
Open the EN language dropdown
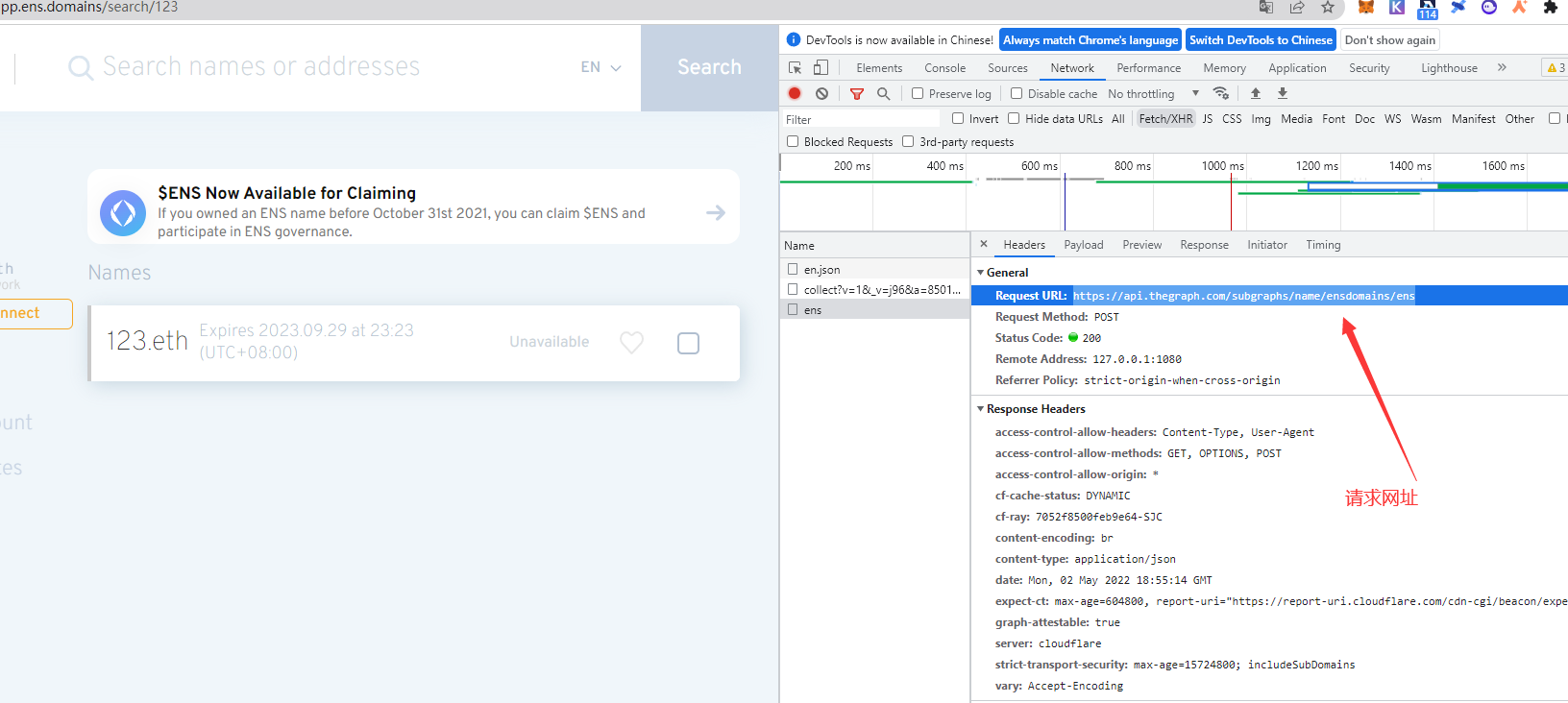coord(601,67)
